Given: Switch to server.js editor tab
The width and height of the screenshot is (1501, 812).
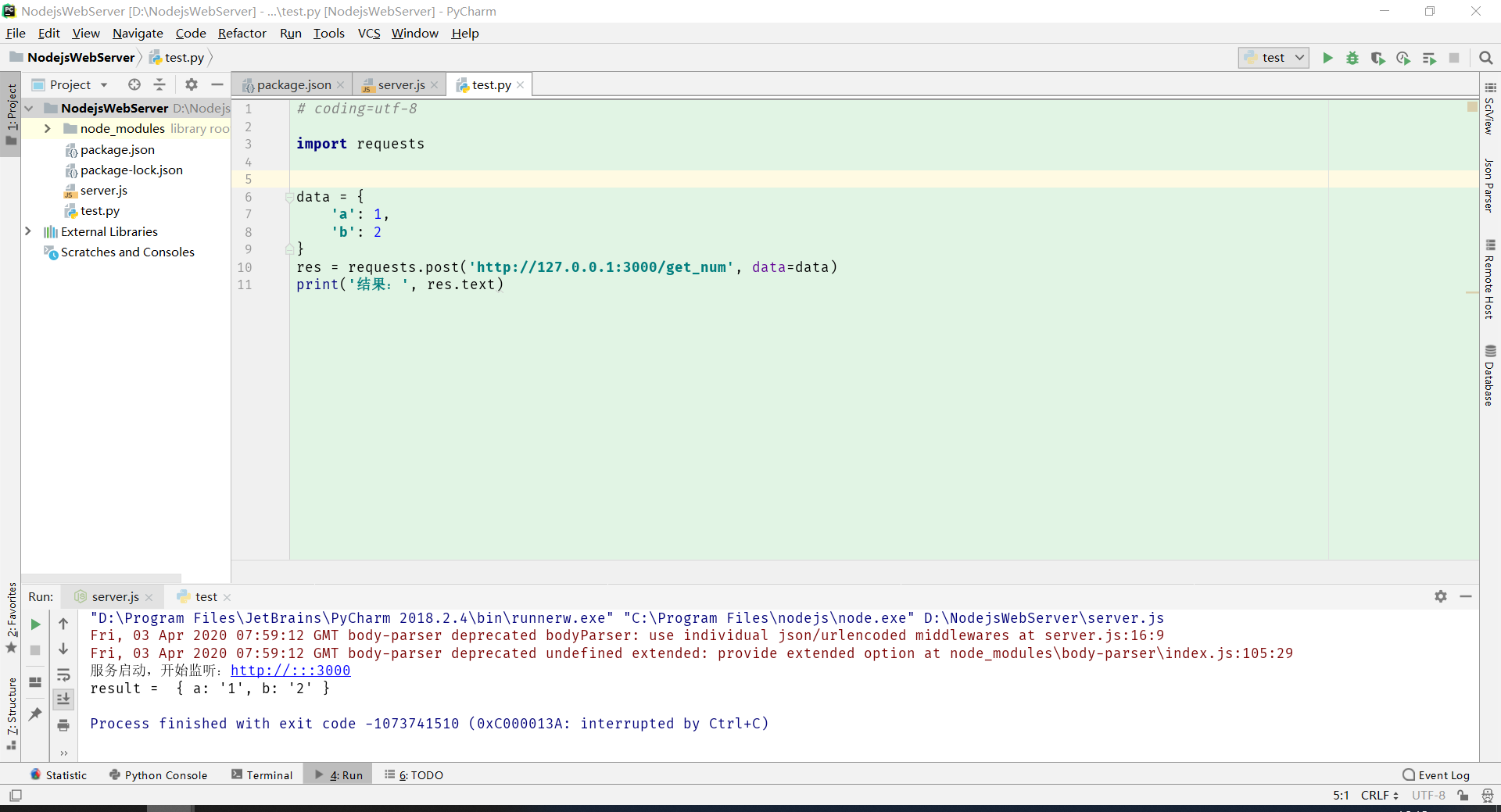Looking at the screenshot, I should (400, 84).
